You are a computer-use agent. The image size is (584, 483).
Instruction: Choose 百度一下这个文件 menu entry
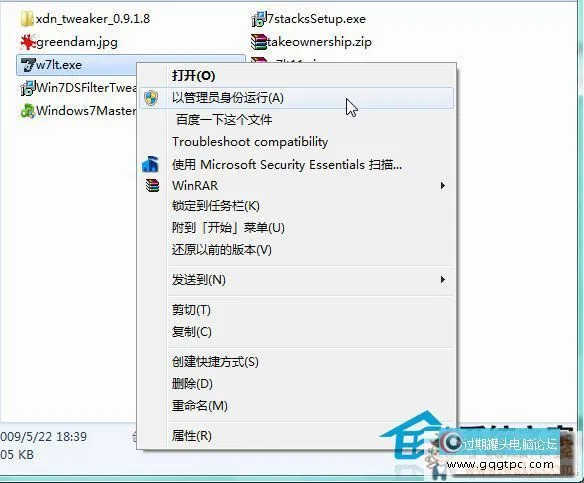click(x=224, y=120)
